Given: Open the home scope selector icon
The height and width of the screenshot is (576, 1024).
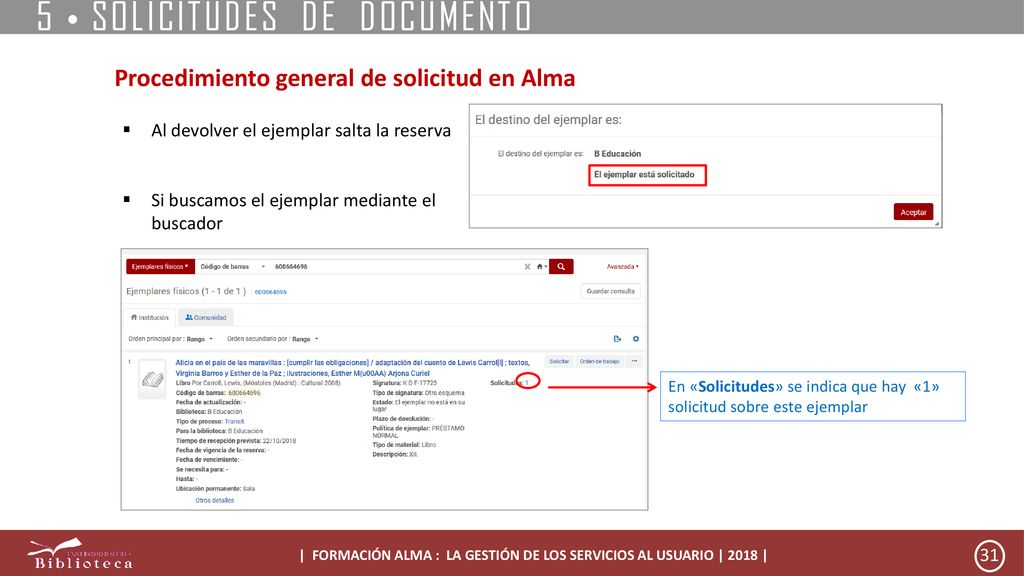Looking at the screenshot, I should [541, 266].
